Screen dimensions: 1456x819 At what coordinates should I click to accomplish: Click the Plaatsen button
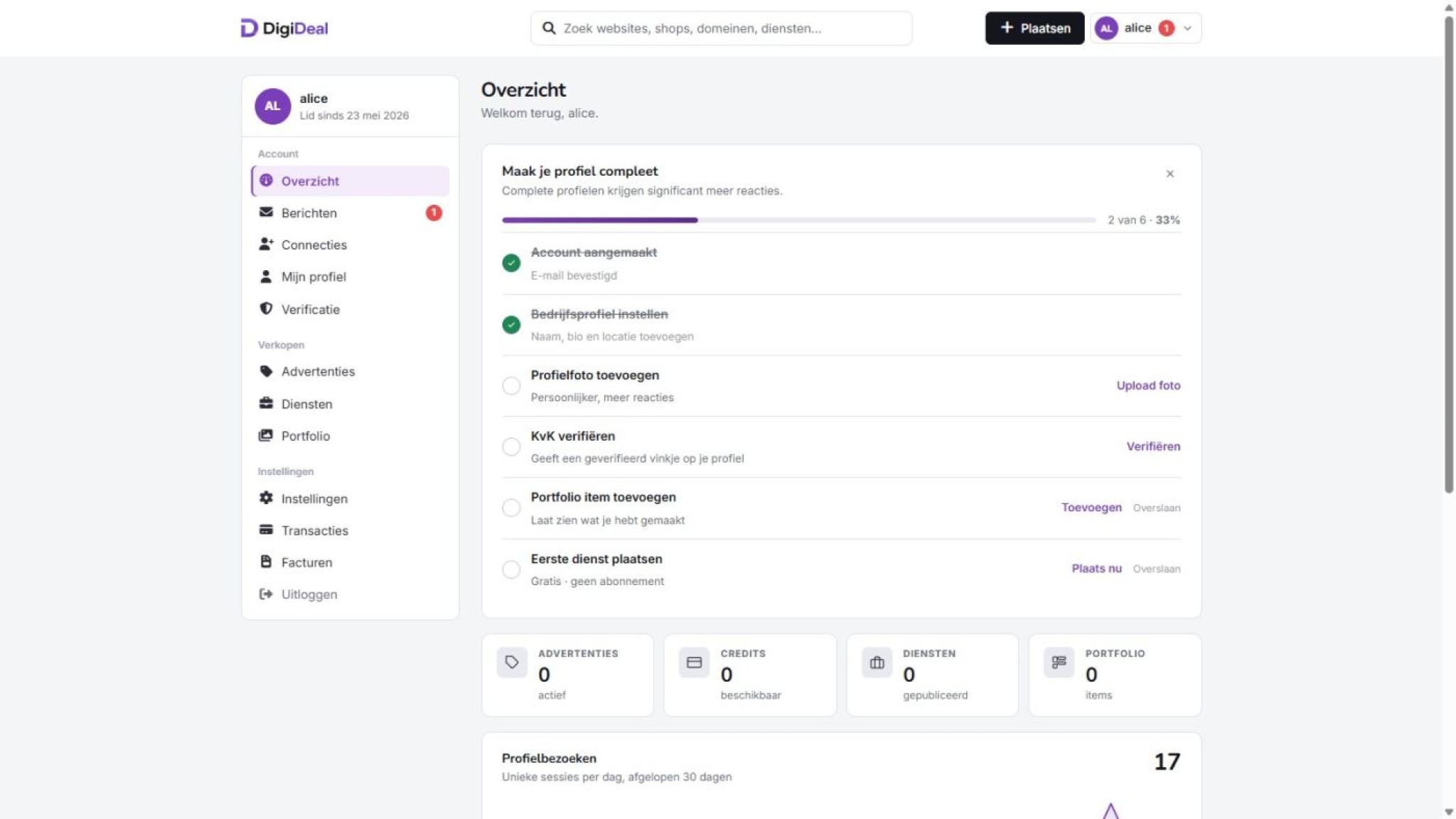[1034, 28]
